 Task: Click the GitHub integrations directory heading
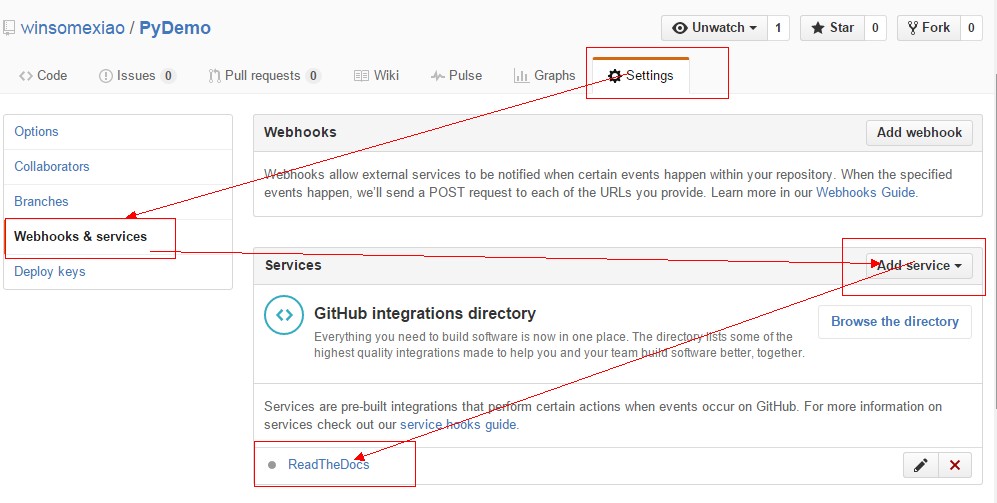coord(425,314)
